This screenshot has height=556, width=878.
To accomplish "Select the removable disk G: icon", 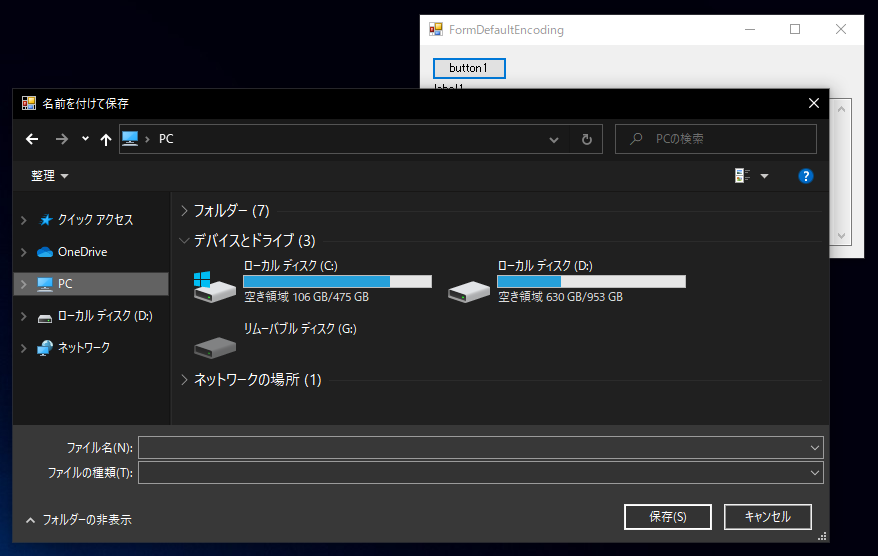I will (x=214, y=347).
